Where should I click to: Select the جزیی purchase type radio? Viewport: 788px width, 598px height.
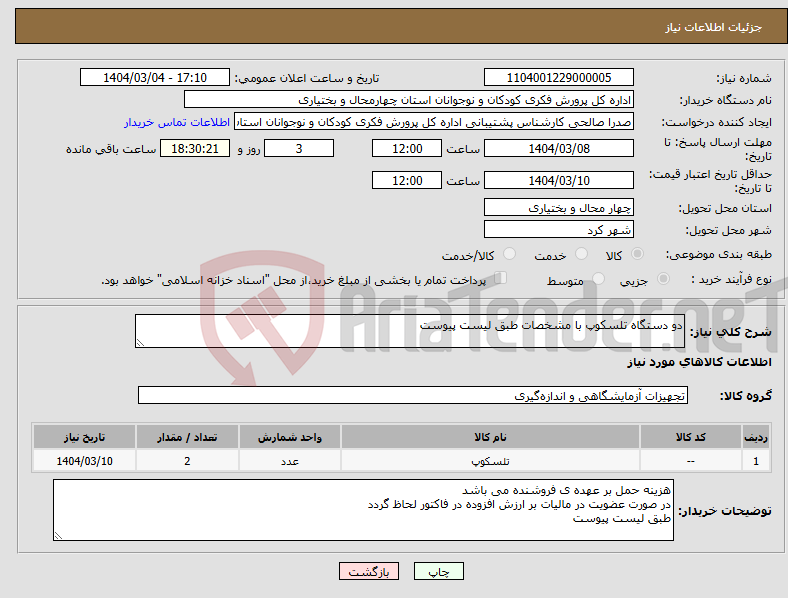(663, 279)
